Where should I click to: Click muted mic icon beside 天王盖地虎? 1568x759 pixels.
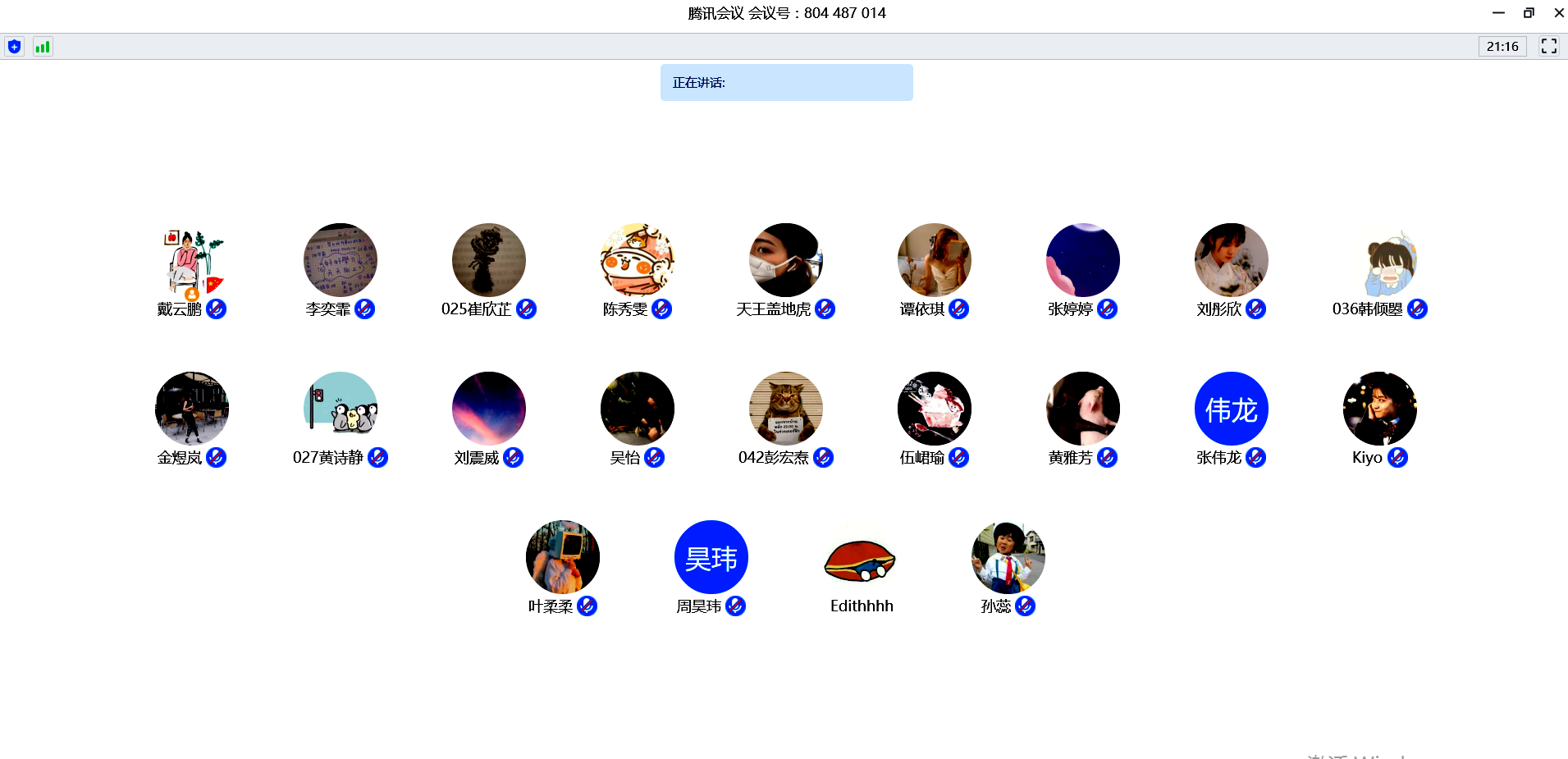click(825, 309)
